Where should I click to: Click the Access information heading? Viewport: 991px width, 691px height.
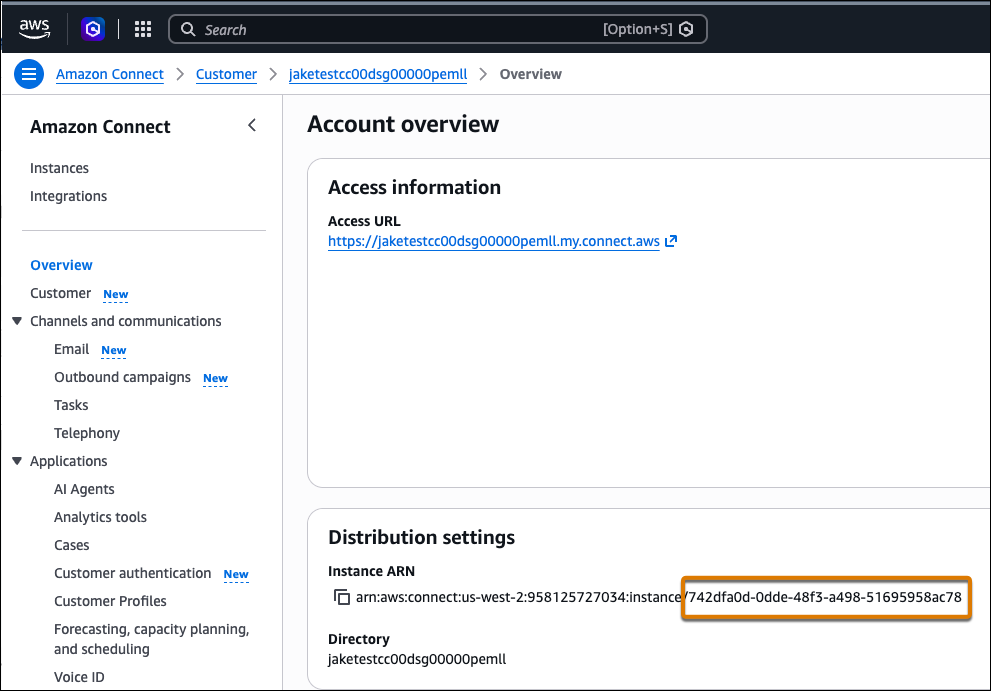[415, 187]
